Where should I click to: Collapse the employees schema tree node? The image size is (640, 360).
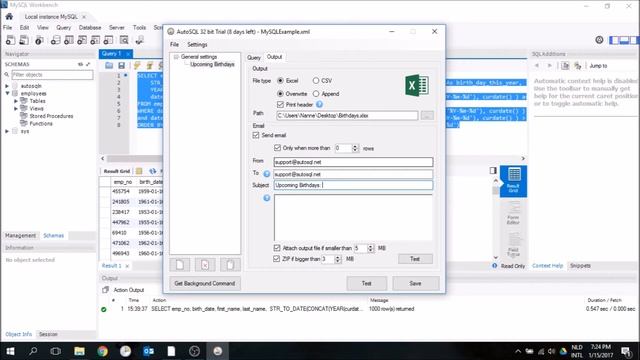click(7, 93)
